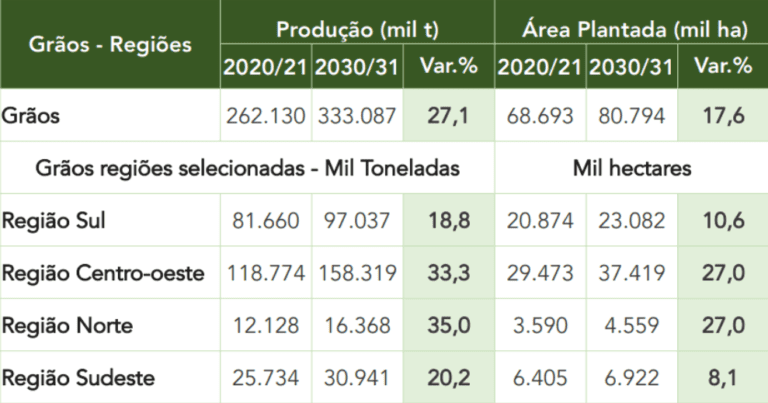Click Centro-oeste production value 158.319
This screenshot has height=403, width=768.
point(357,273)
